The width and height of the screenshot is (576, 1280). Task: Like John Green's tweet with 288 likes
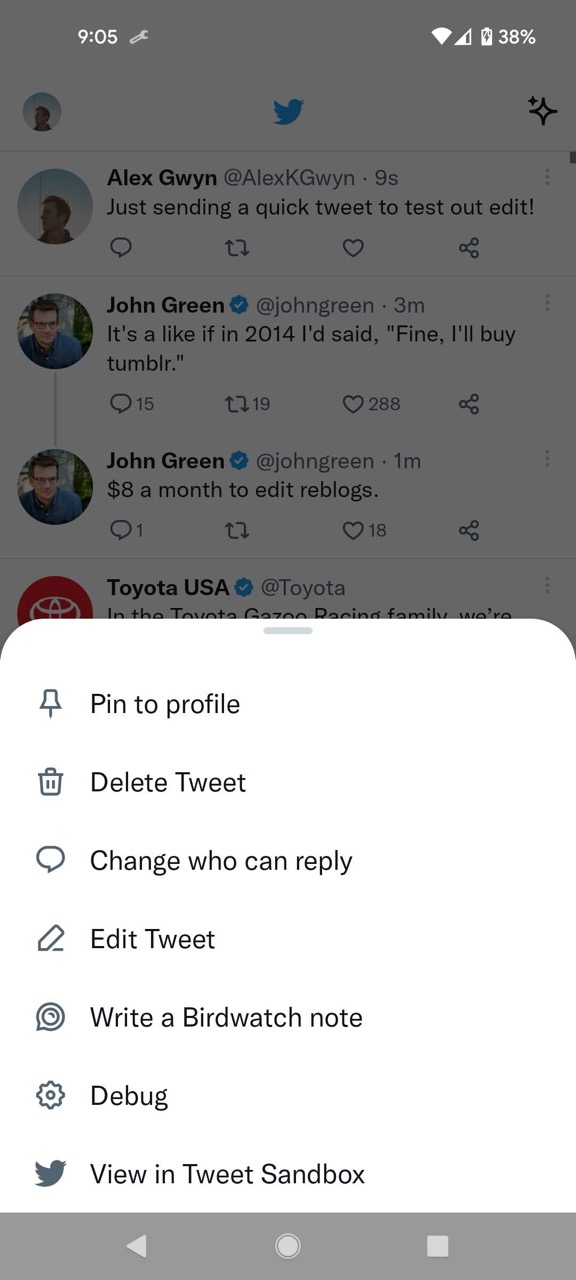353,404
